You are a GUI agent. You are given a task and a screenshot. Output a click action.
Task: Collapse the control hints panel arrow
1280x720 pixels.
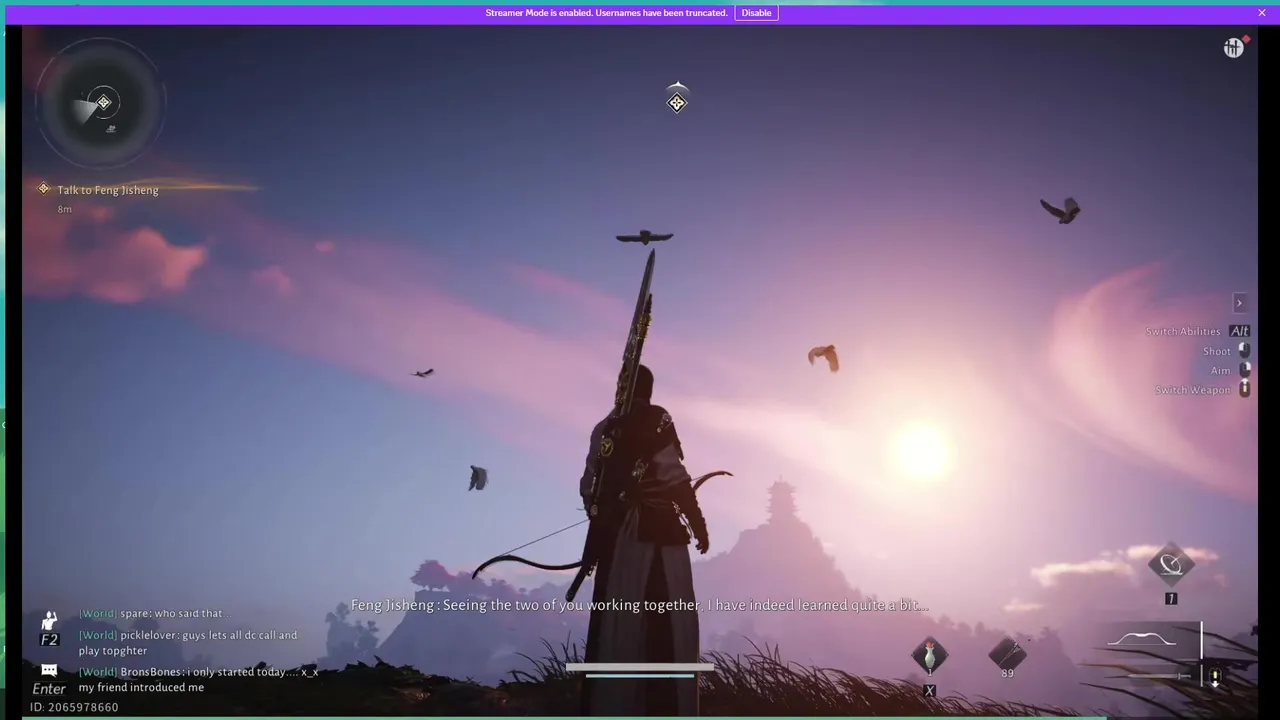pyautogui.click(x=1239, y=303)
